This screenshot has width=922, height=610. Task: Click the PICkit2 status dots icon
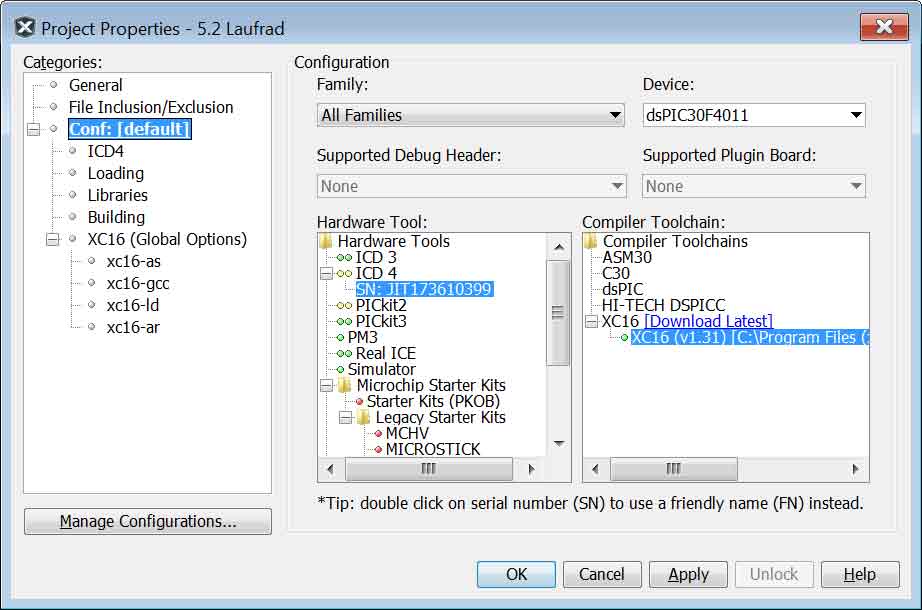pyautogui.click(x=345, y=305)
